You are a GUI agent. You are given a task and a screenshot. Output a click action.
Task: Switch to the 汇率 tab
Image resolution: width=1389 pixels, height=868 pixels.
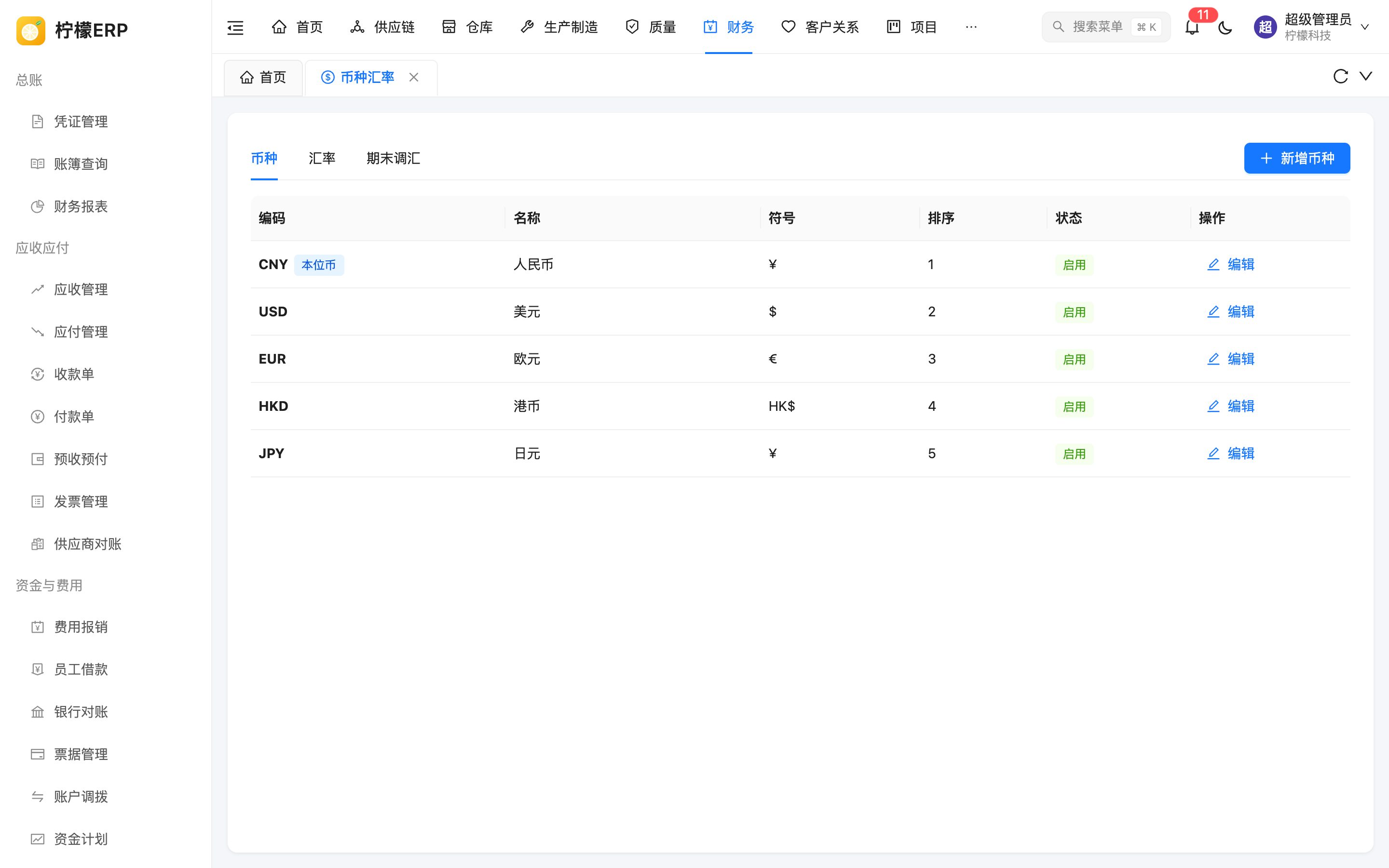322,159
